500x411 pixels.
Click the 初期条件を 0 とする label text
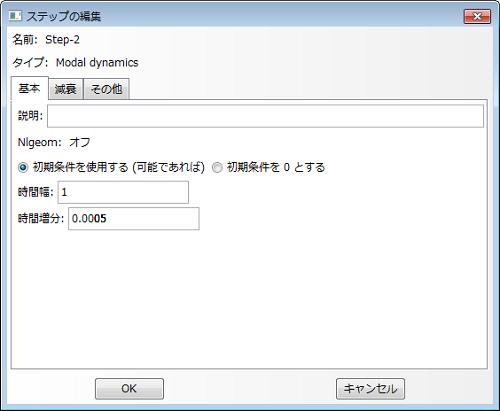(x=276, y=167)
